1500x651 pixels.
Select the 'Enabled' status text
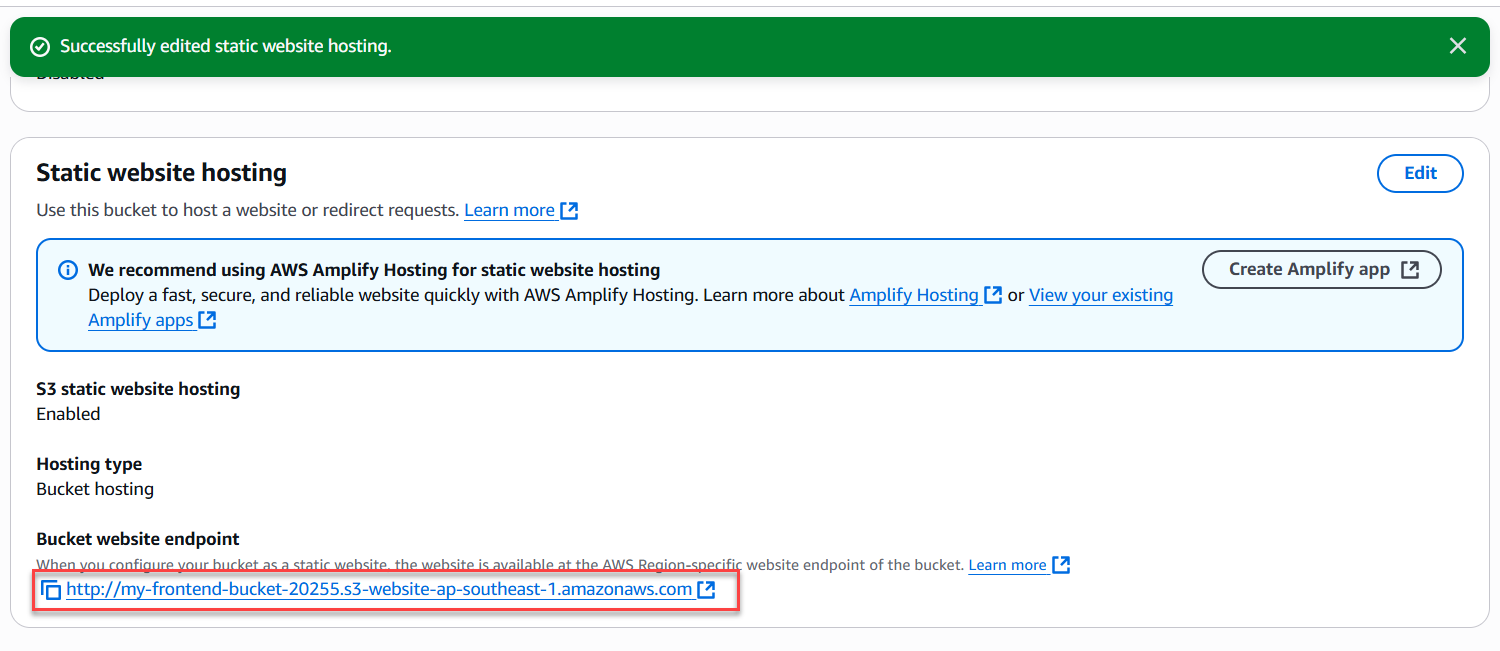pos(68,414)
